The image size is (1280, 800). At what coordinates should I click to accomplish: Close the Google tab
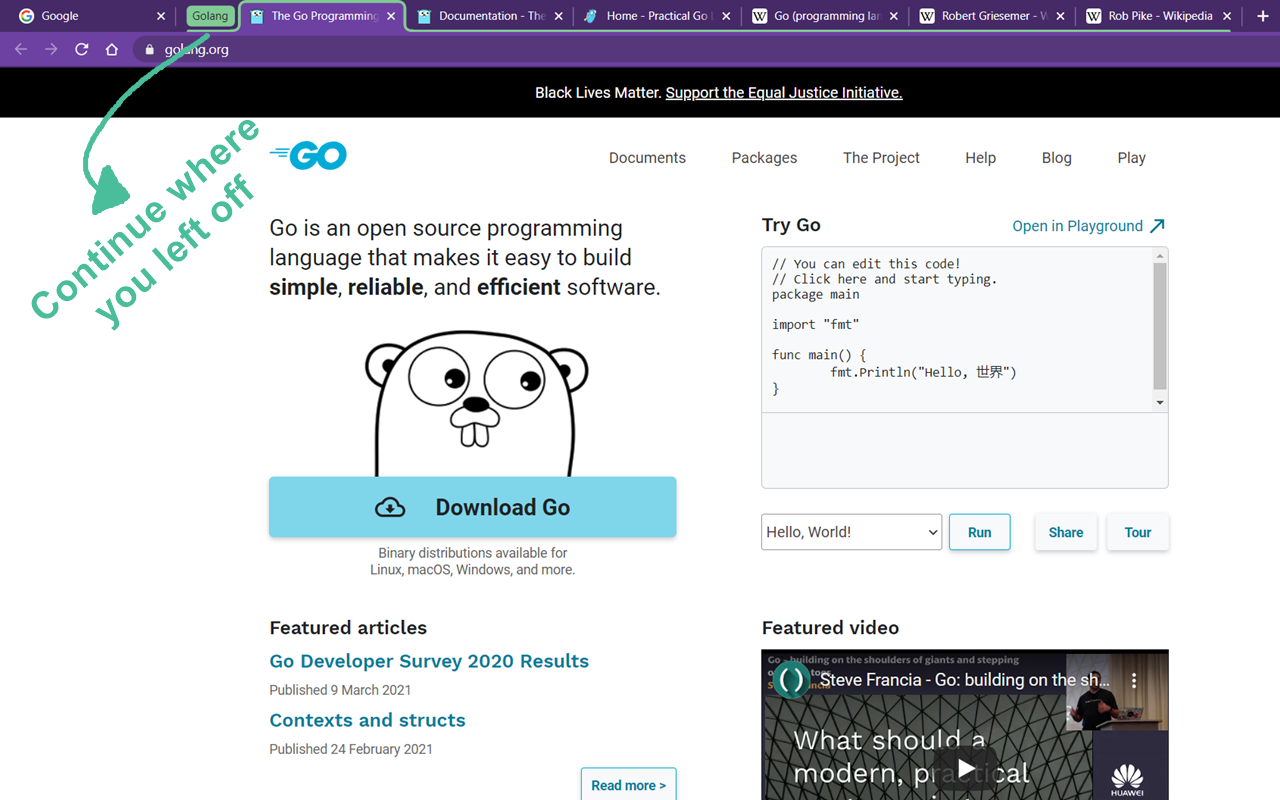tap(161, 16)
